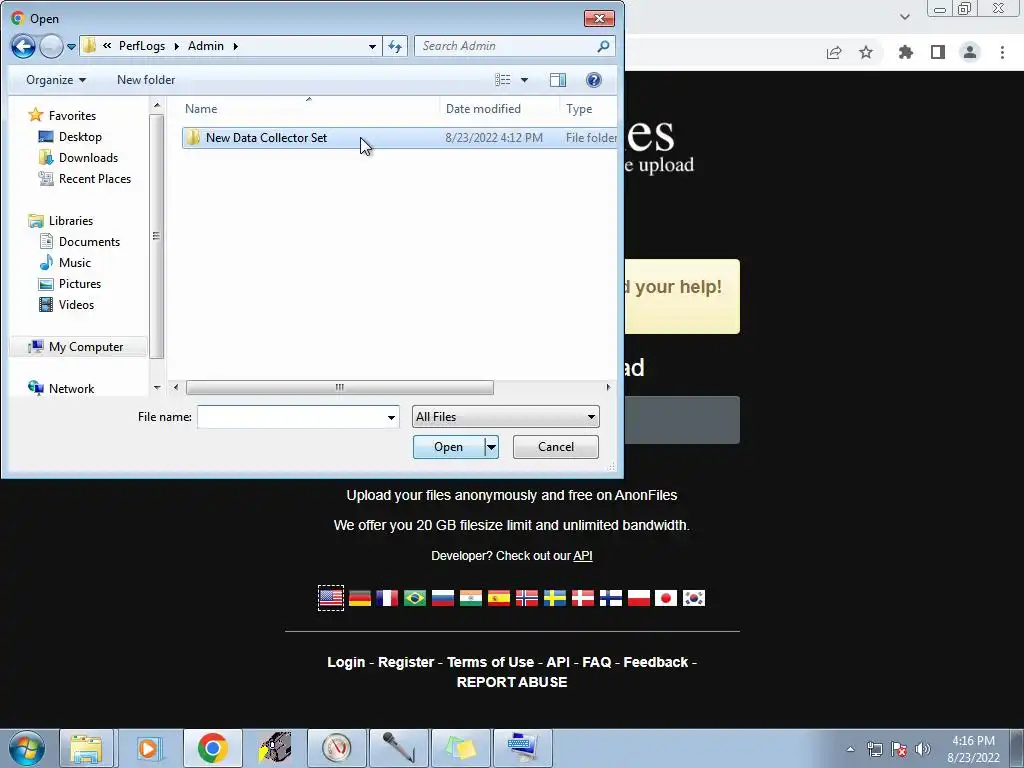Open the Chrome extensions puzzle icon

tap(906, 52)
